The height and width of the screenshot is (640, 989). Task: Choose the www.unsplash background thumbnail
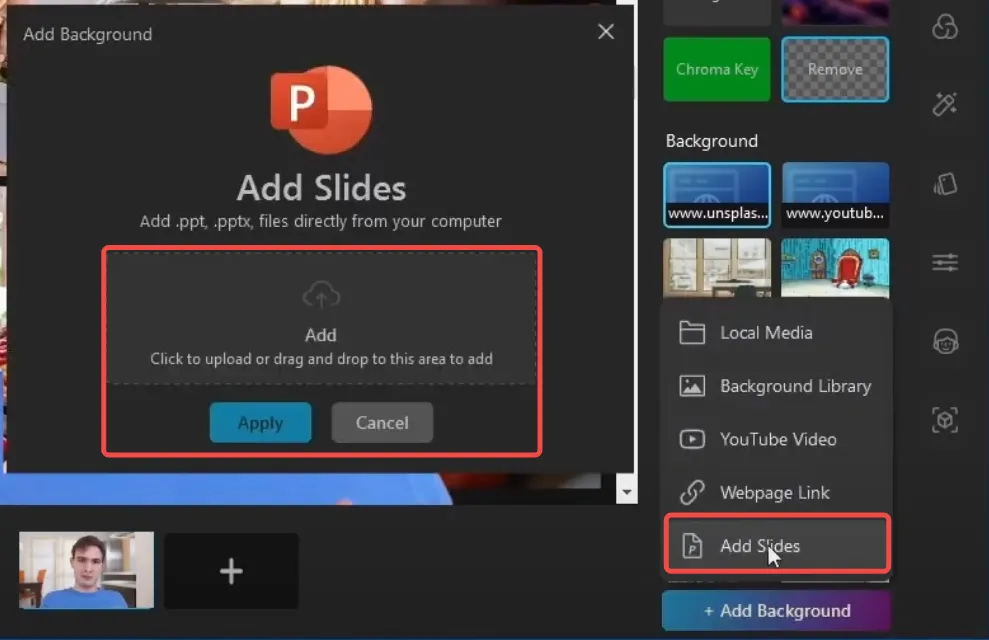(x=717, y=195)
